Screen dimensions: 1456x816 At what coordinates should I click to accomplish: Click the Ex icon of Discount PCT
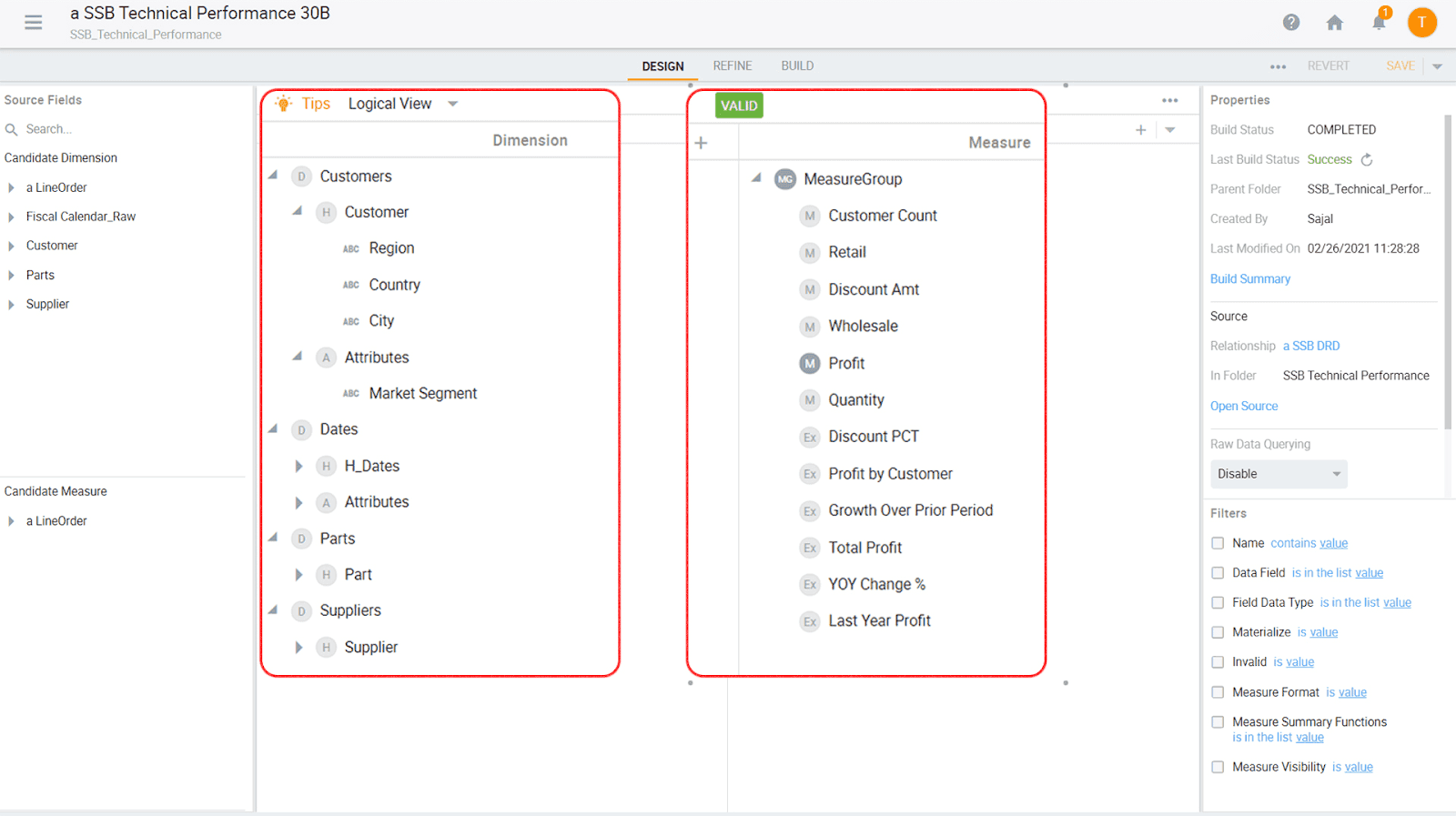click(810, 437)
